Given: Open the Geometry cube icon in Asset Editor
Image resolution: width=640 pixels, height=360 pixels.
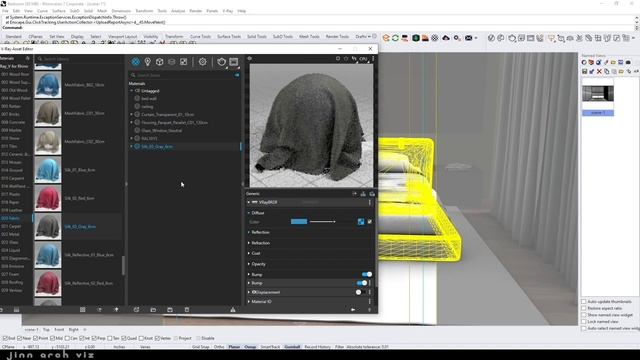Looking at the screenshot, I should click(x=160, y=62).
